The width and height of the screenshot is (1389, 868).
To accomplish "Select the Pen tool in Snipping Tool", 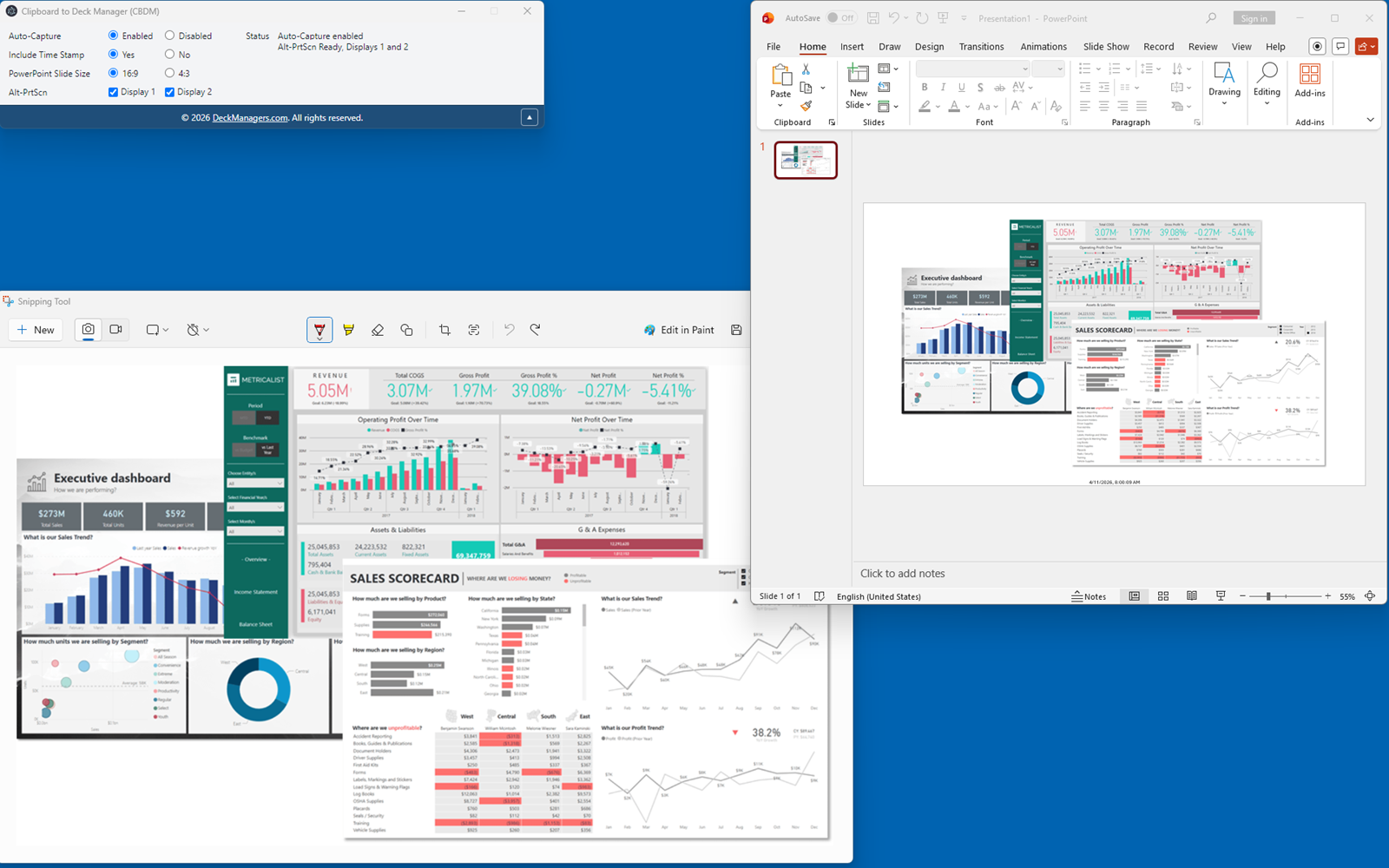I will pyautogui.click(x=319, y=330).
